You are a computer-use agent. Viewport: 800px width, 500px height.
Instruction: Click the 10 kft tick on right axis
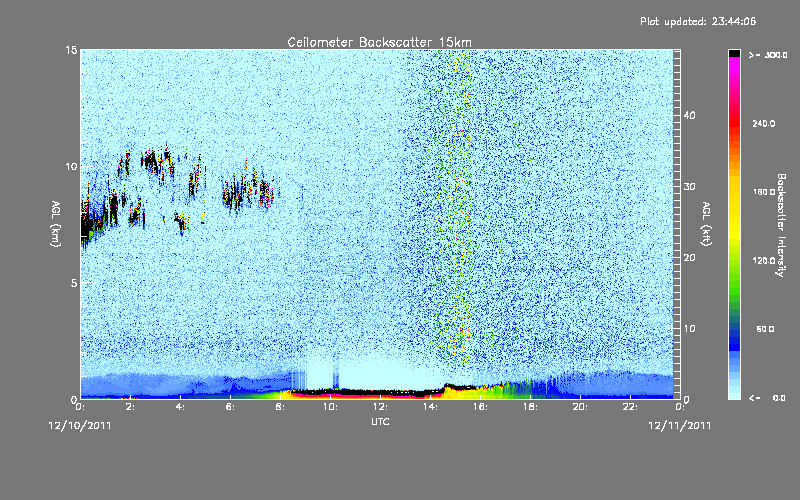click(x=689, y=329)
